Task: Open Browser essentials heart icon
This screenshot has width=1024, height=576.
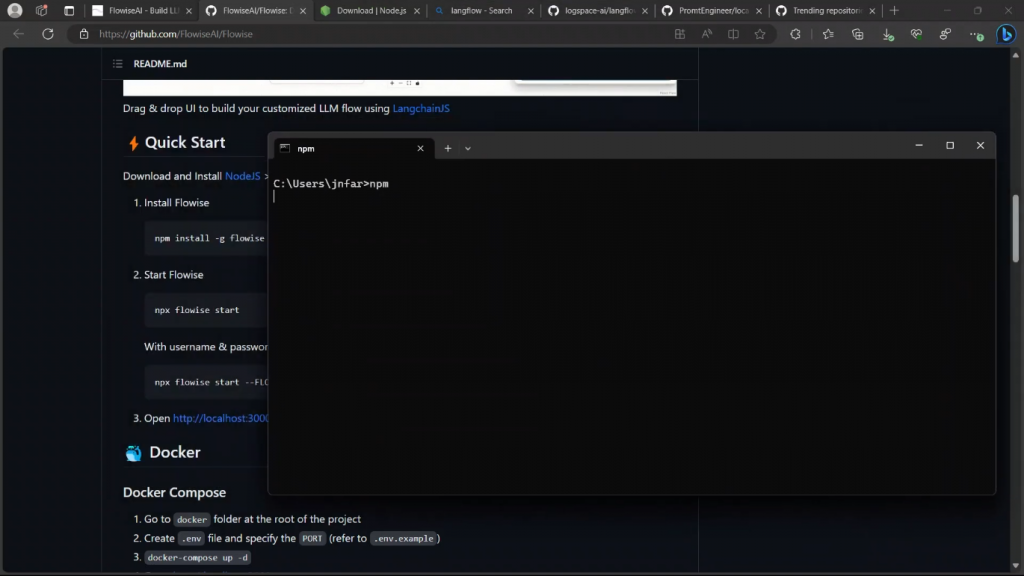Action: (x=916, y=34)
